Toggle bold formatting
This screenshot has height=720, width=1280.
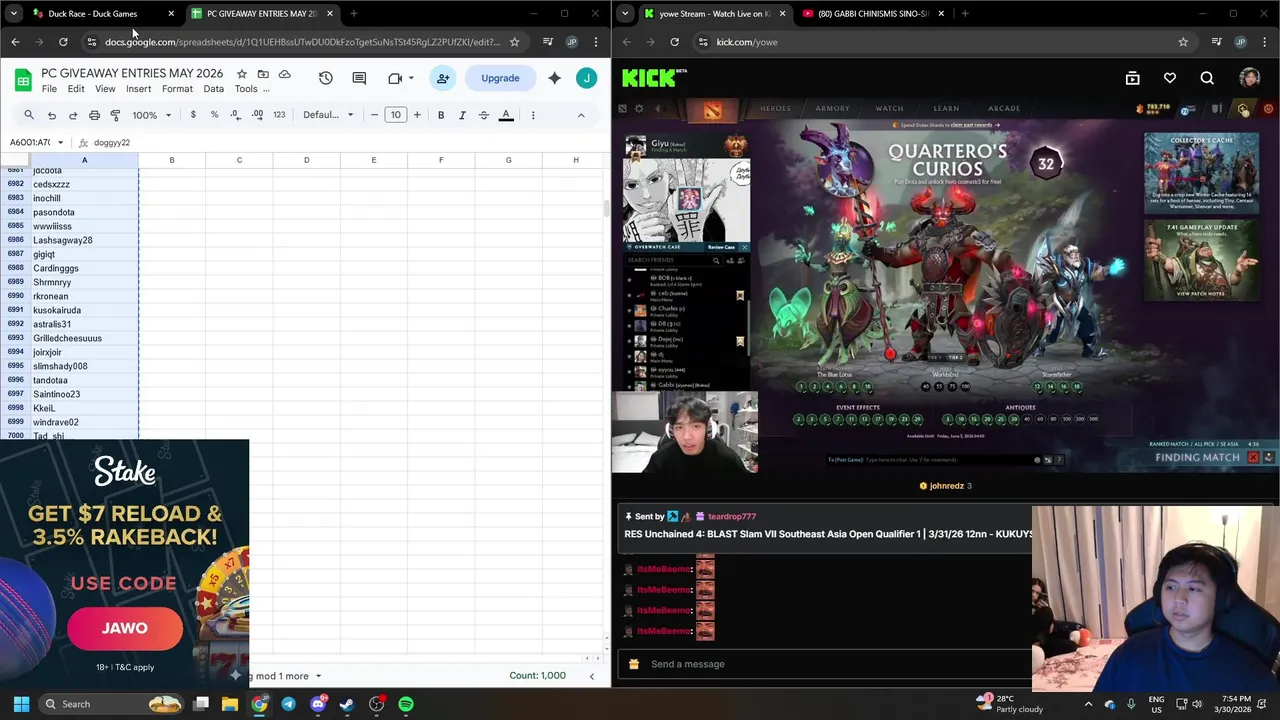(x=441, y=115)
